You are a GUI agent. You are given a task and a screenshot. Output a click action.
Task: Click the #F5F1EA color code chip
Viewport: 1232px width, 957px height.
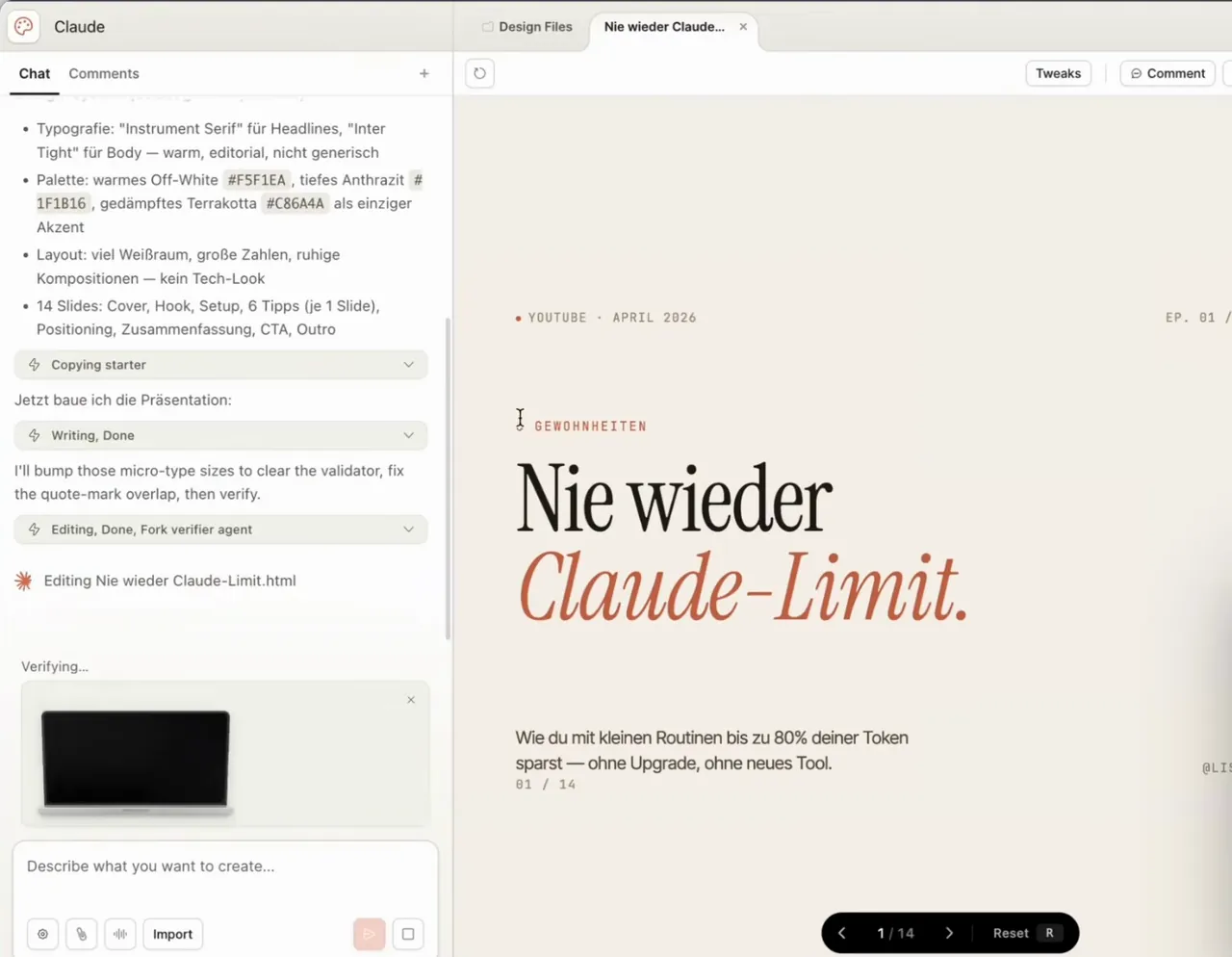pyautogui.click(x=257, y=180)
